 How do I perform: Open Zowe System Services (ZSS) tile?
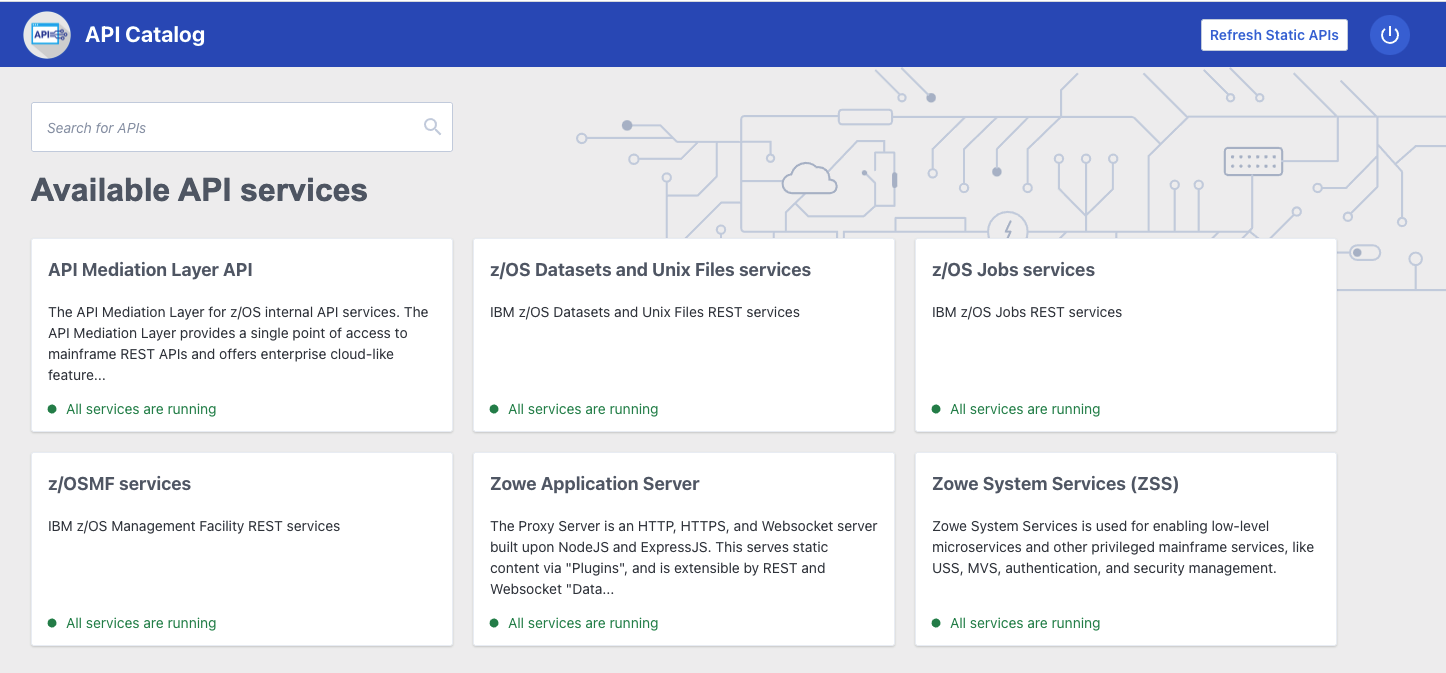coord(1055,484)
